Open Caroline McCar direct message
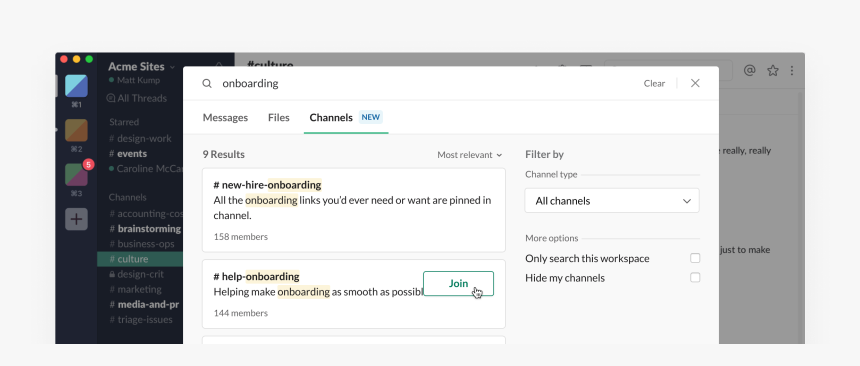 (146, 168)
